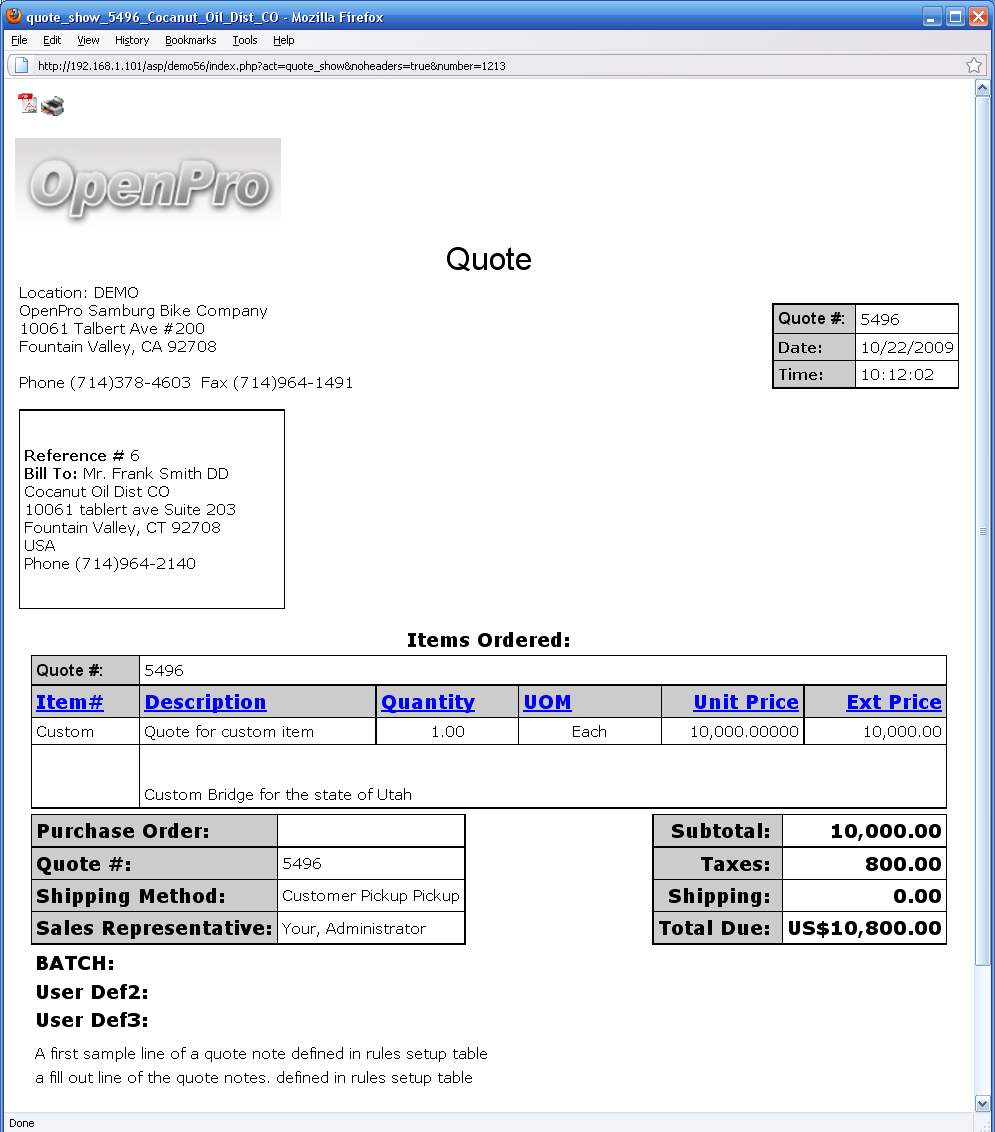The image size is (995, 1132).
Task: Click the bookmark star in address bar
Action: point(973,65)
